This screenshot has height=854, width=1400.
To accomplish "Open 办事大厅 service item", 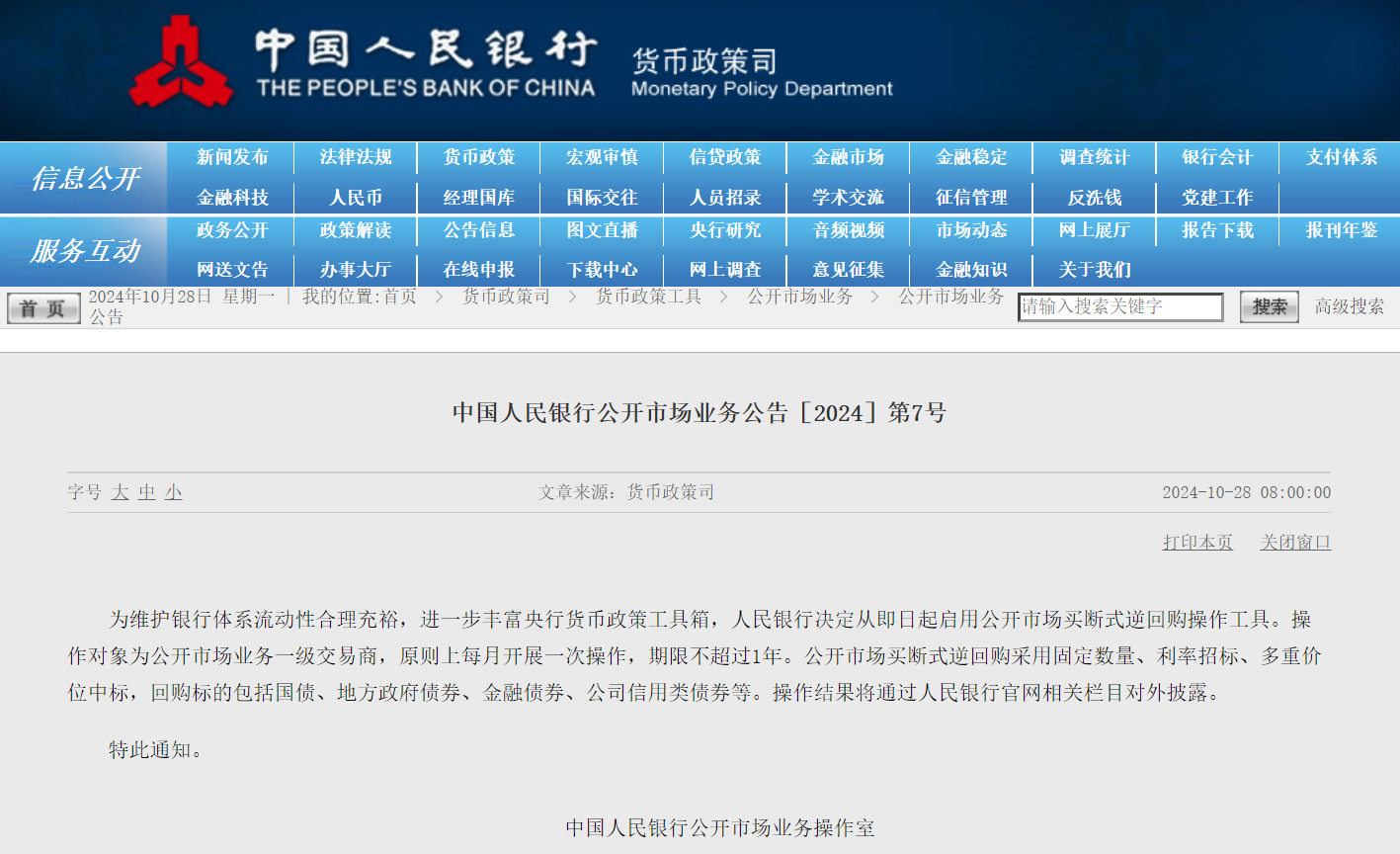I will (356, 270).
